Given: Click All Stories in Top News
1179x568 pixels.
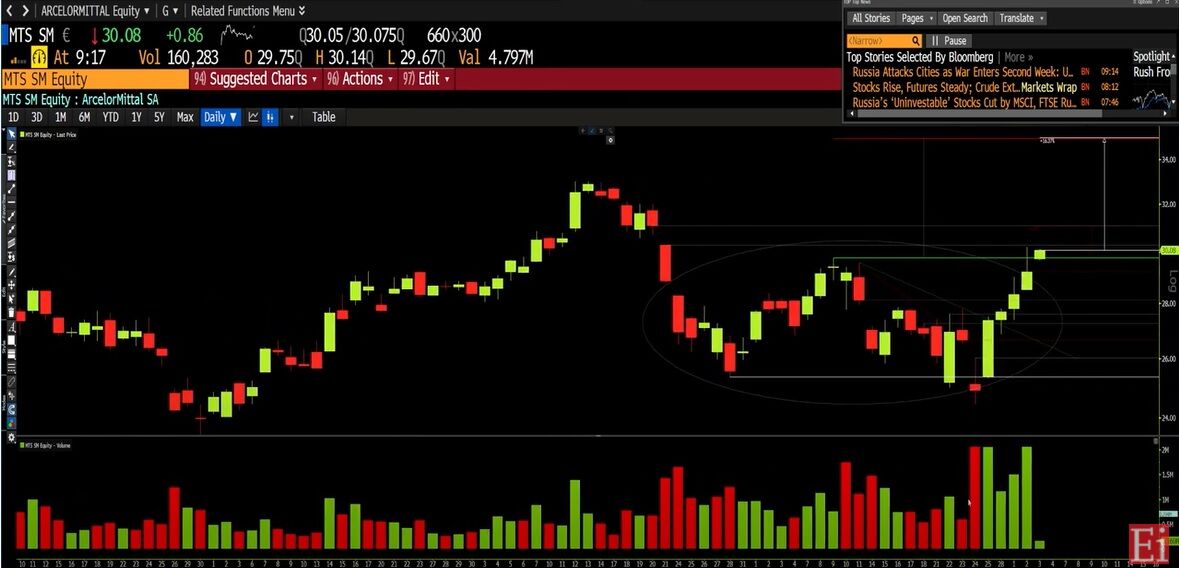Looking at the screenshot, I should pos(871,18).
